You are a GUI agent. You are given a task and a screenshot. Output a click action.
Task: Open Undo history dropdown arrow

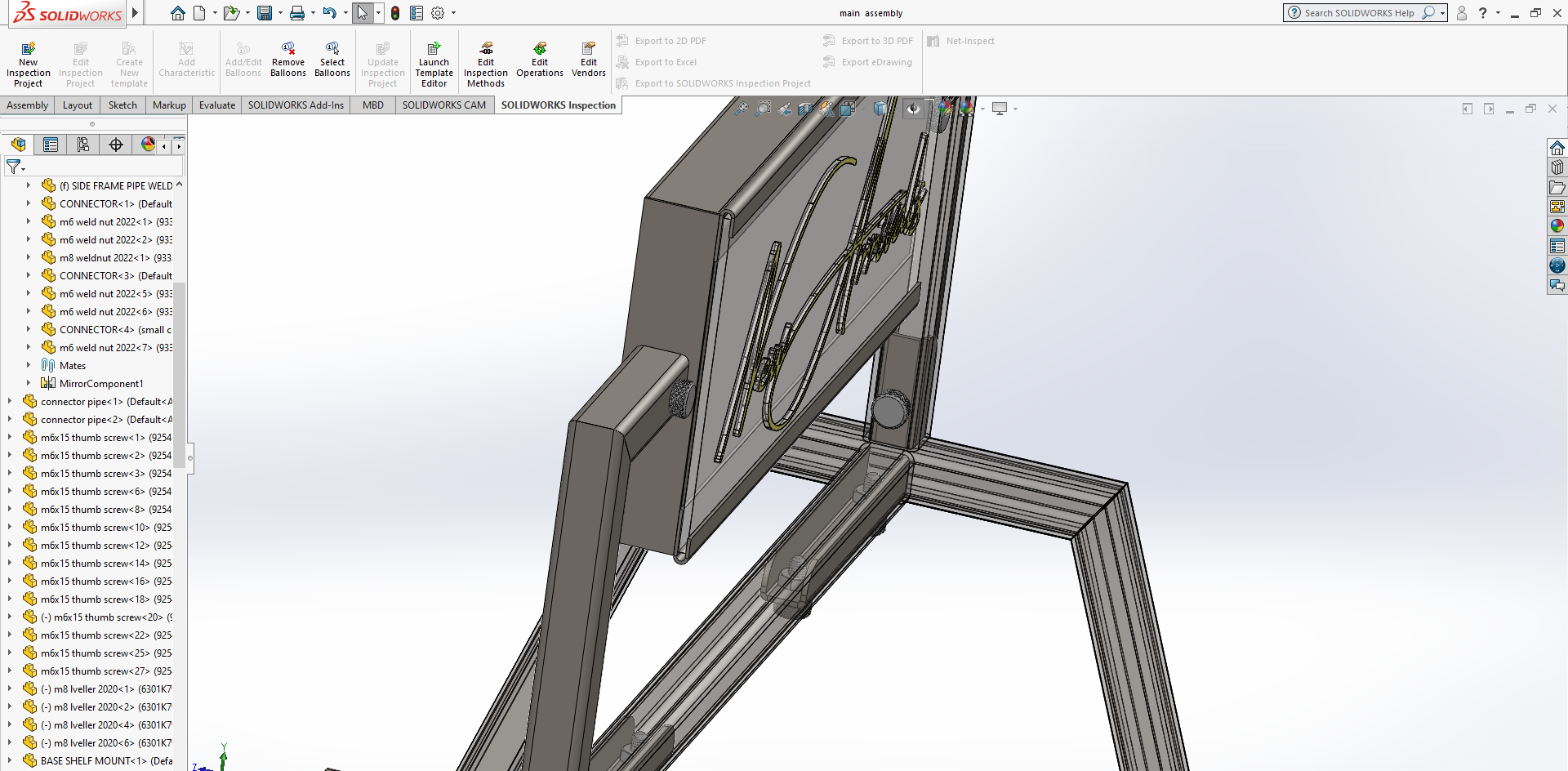point(345,13)
